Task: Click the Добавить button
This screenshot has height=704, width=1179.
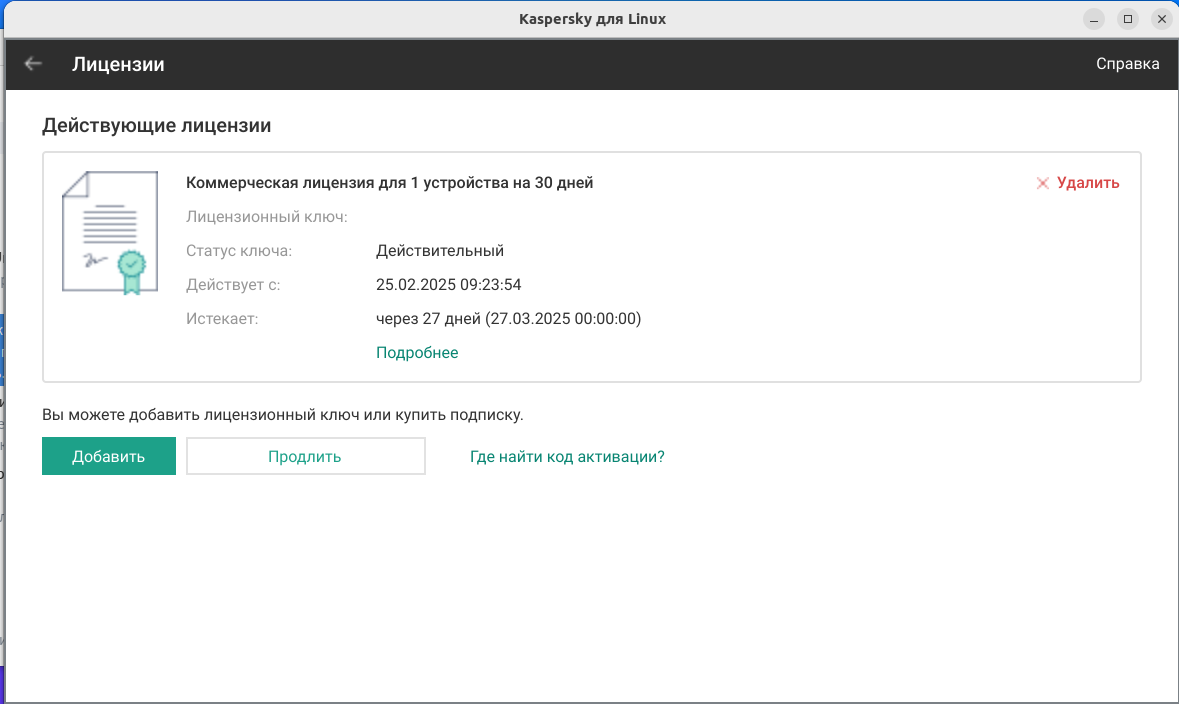Action: [x=109, y=456]
